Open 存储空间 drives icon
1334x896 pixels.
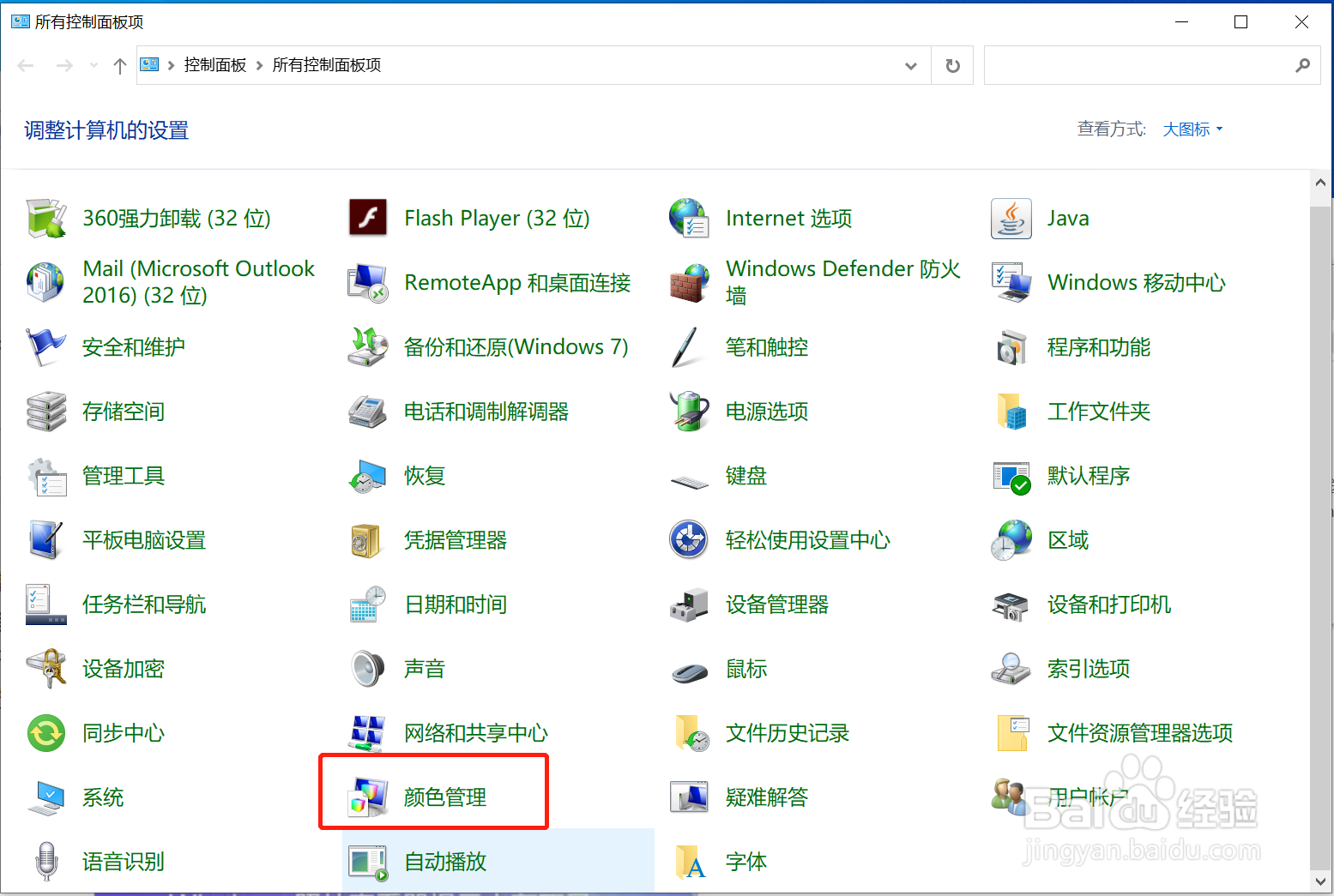click(46, 412)
